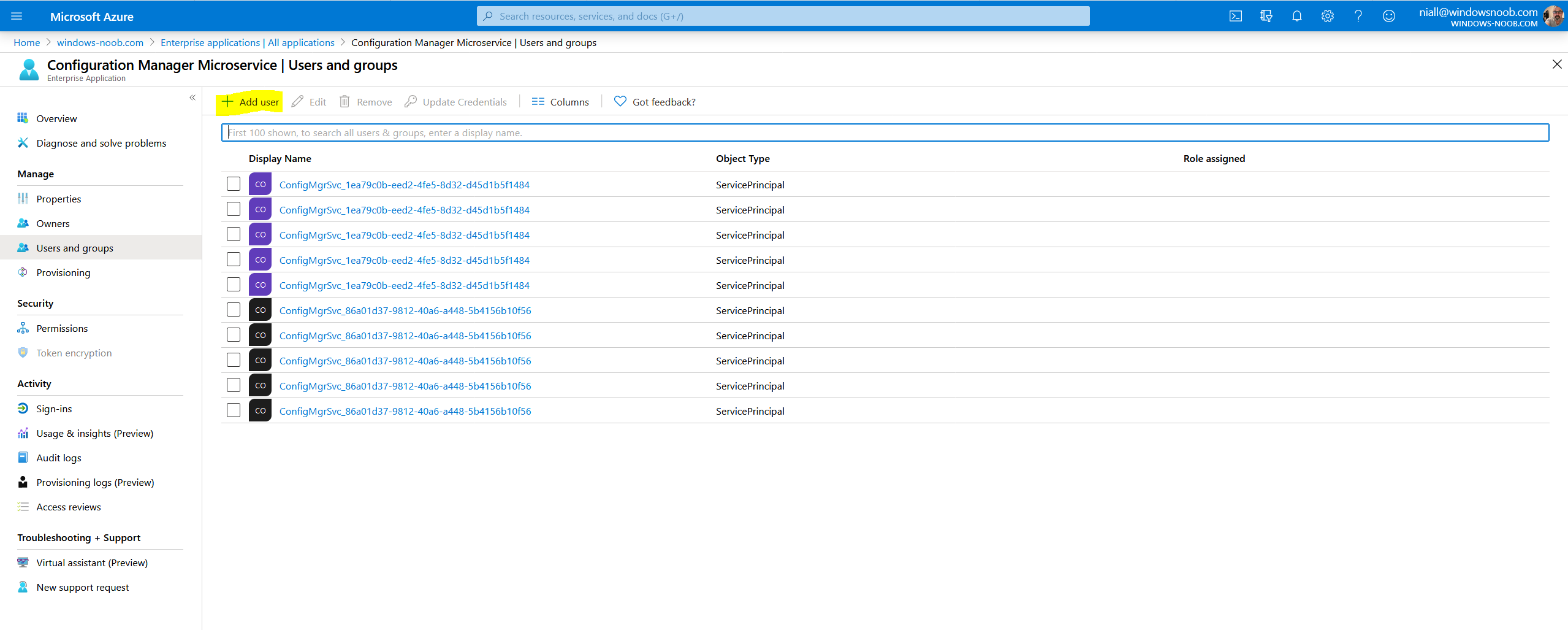Focus the users and groups search field

tap(885, 133)
